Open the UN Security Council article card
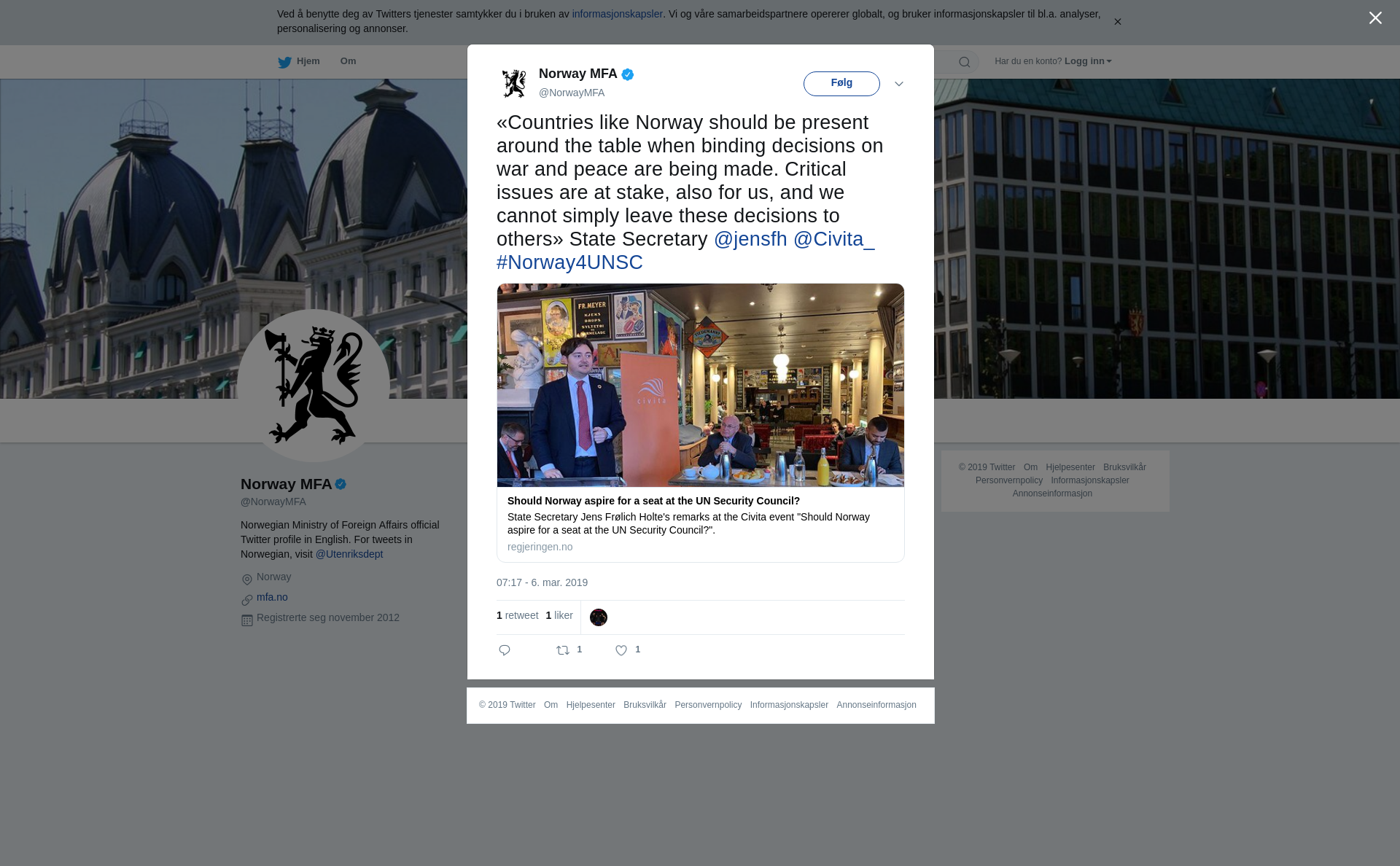The height and width of the screenshot is (866, 1400). (x=701, y=423)
